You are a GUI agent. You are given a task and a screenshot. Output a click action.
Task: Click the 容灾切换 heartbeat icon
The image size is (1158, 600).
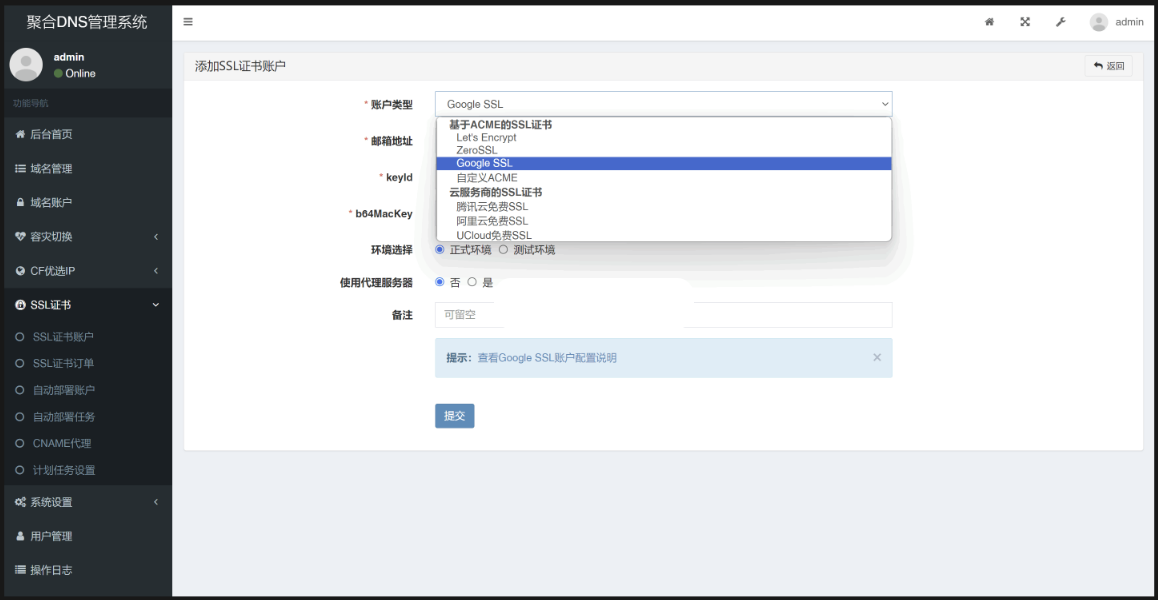[x=21, y=236]
